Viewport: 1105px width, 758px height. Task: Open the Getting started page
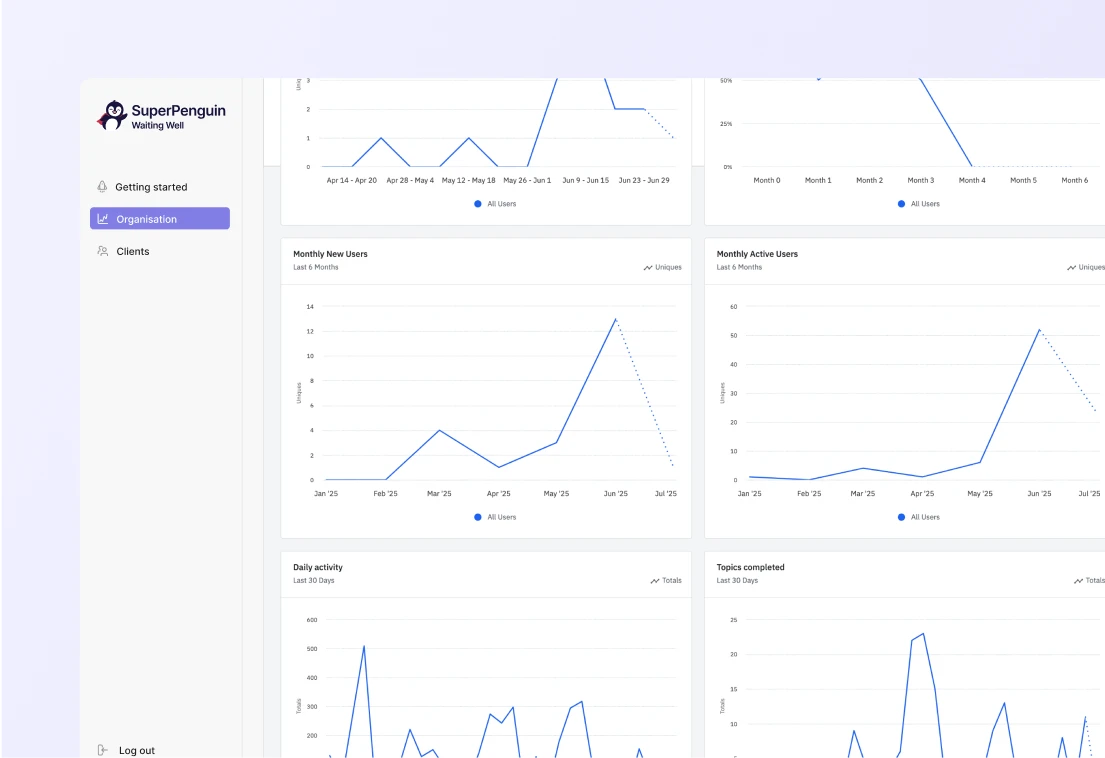pos(159,187)
